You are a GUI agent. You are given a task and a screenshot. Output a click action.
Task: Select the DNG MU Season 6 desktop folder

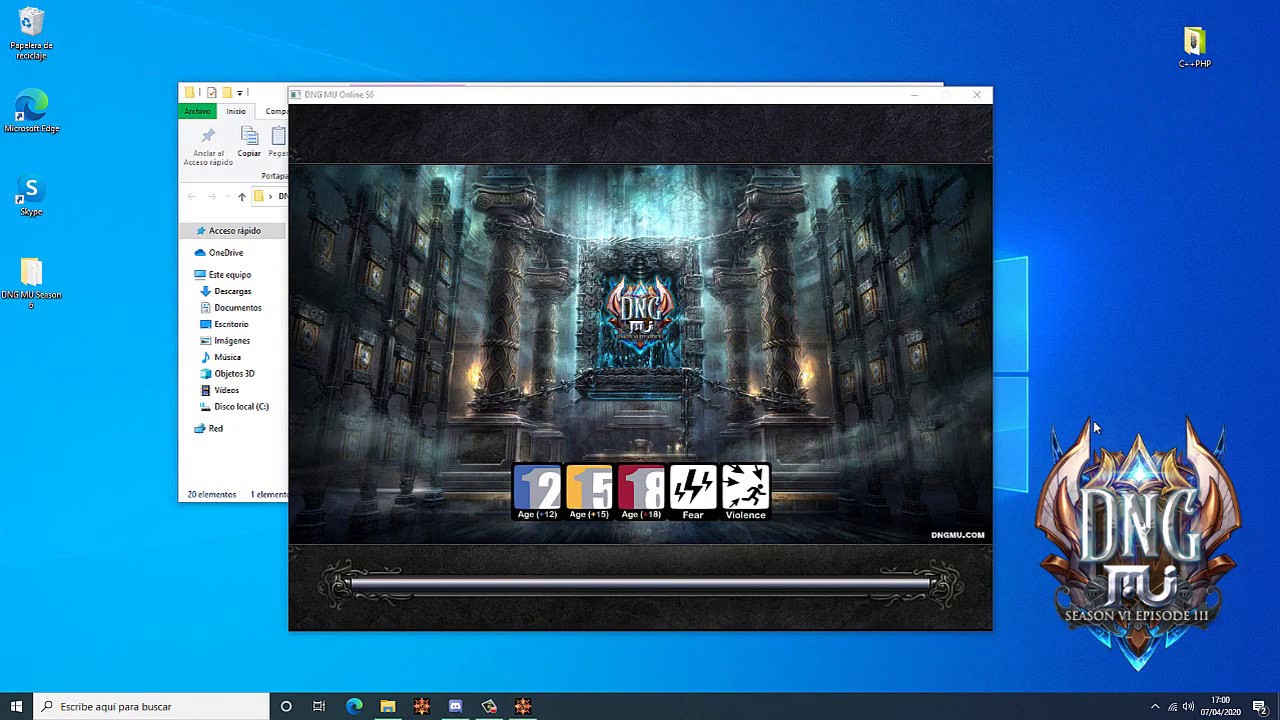31,283
